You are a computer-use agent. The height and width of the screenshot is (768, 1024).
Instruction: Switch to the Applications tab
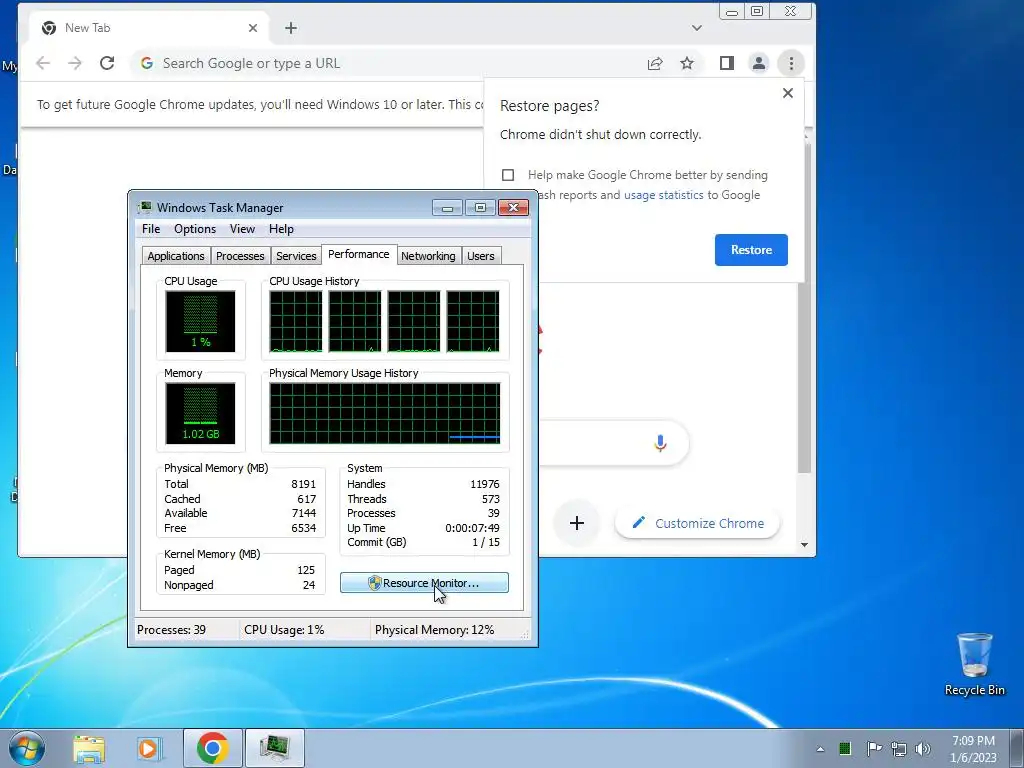coord(176,256)
